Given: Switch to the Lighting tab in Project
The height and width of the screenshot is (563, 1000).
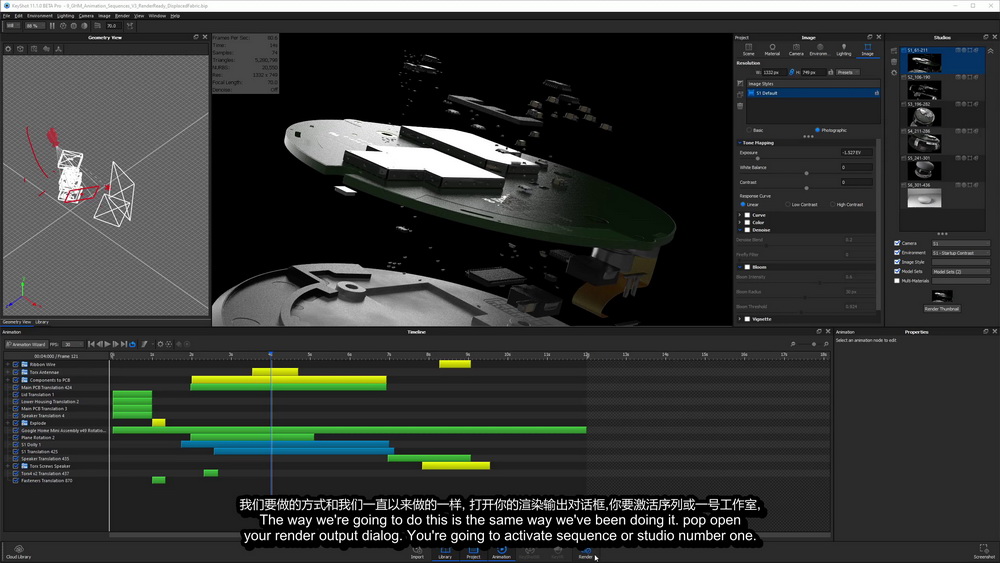Looking at the screenshot, I should point(844,50).
